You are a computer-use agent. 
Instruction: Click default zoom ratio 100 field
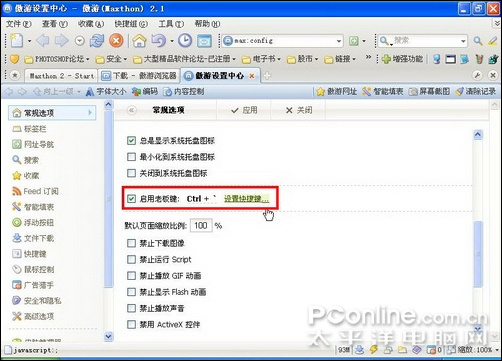201,226
